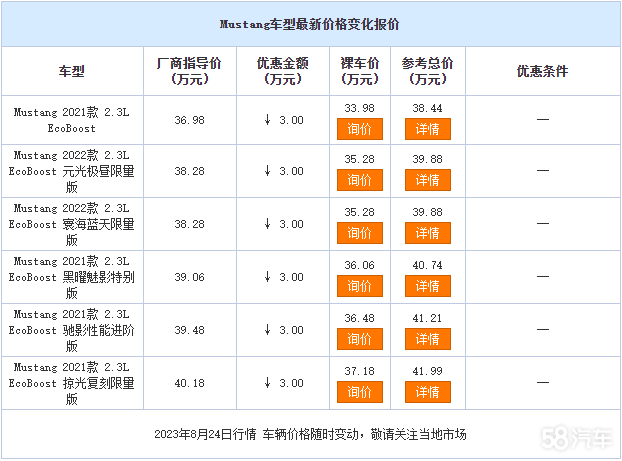The height and width of the screenshot is (461, 622).
Task: Click guide price 40.18
Action: click(x=190, y=383)
